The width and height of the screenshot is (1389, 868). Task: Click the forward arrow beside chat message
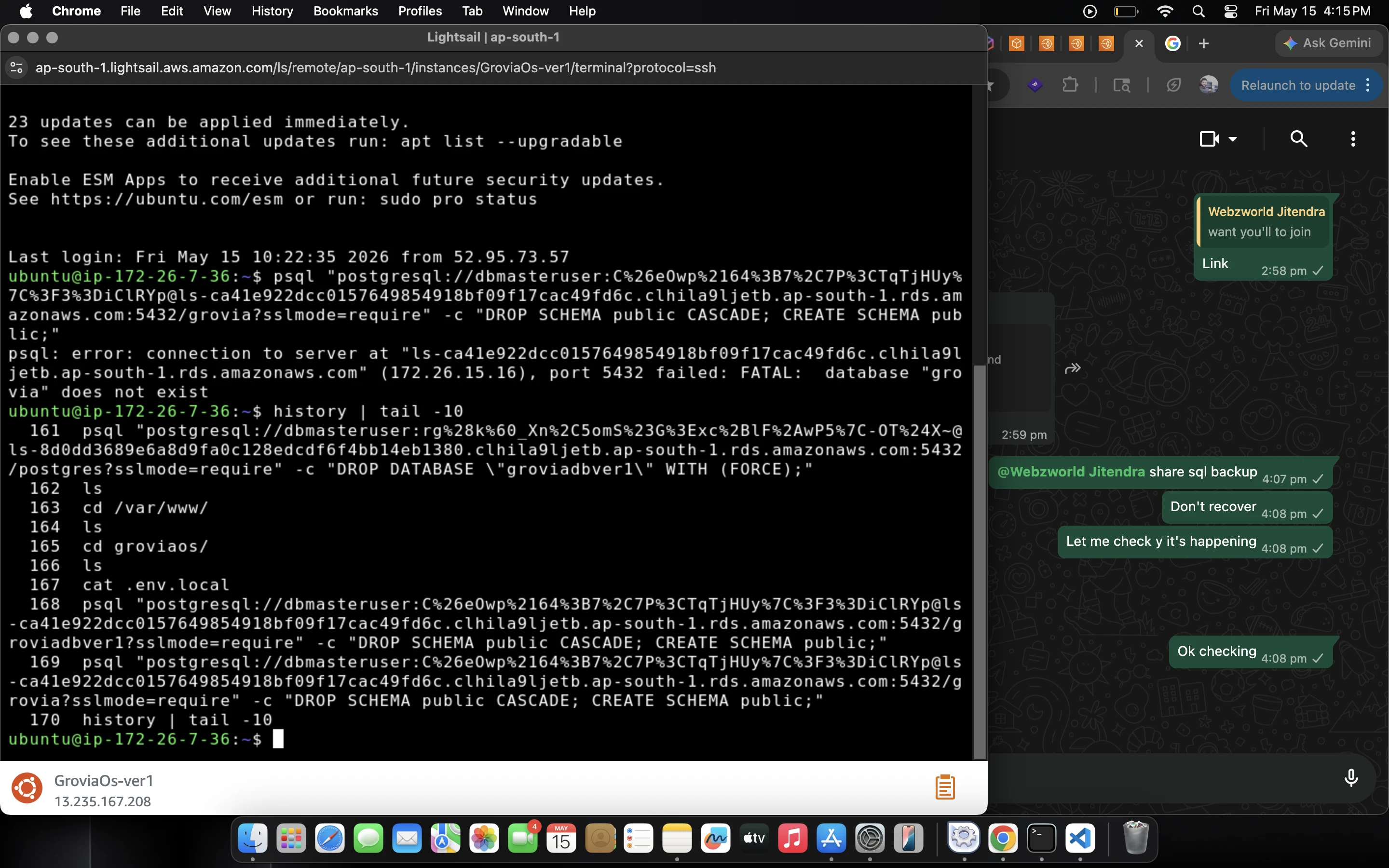(x=1072, y=368)
